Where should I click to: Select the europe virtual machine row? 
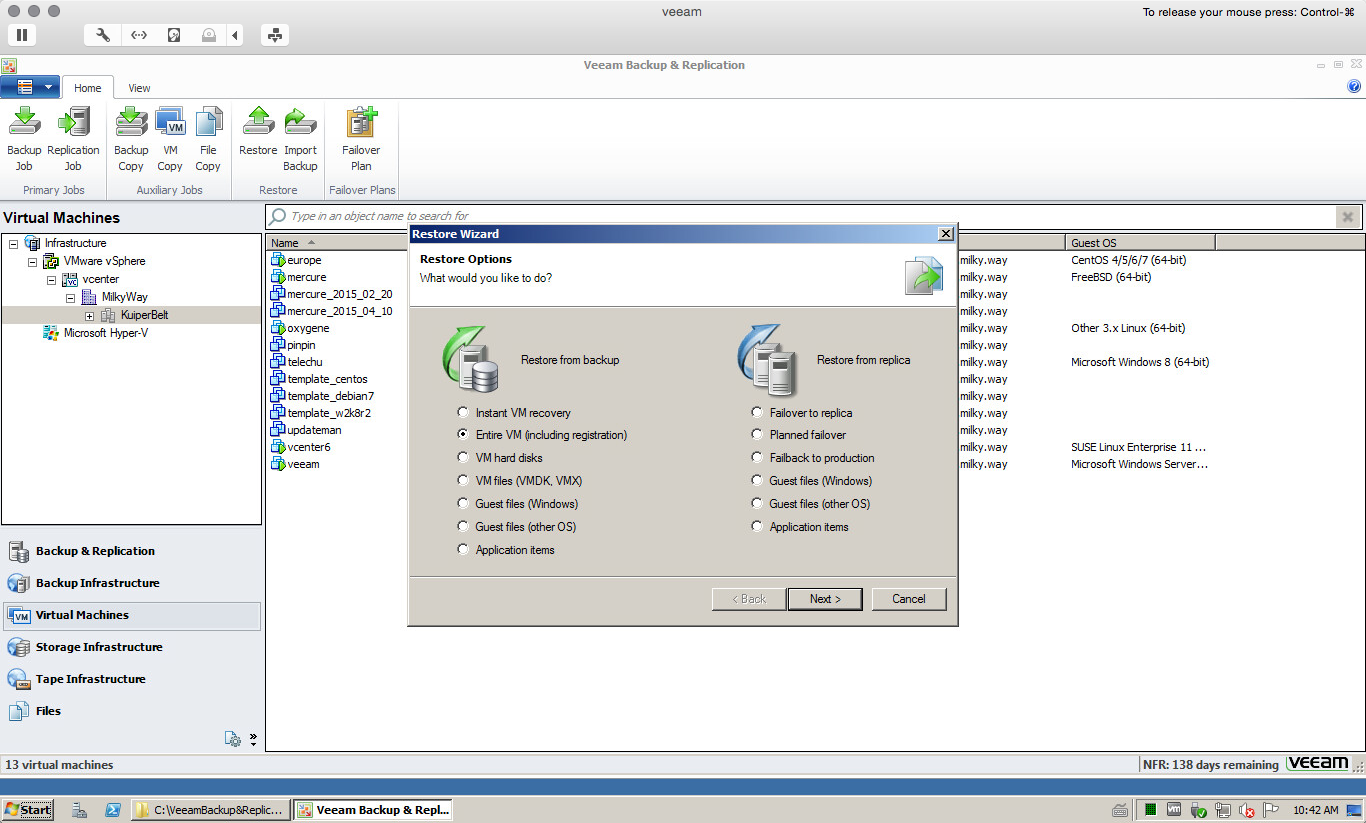(x=304, y=260)
